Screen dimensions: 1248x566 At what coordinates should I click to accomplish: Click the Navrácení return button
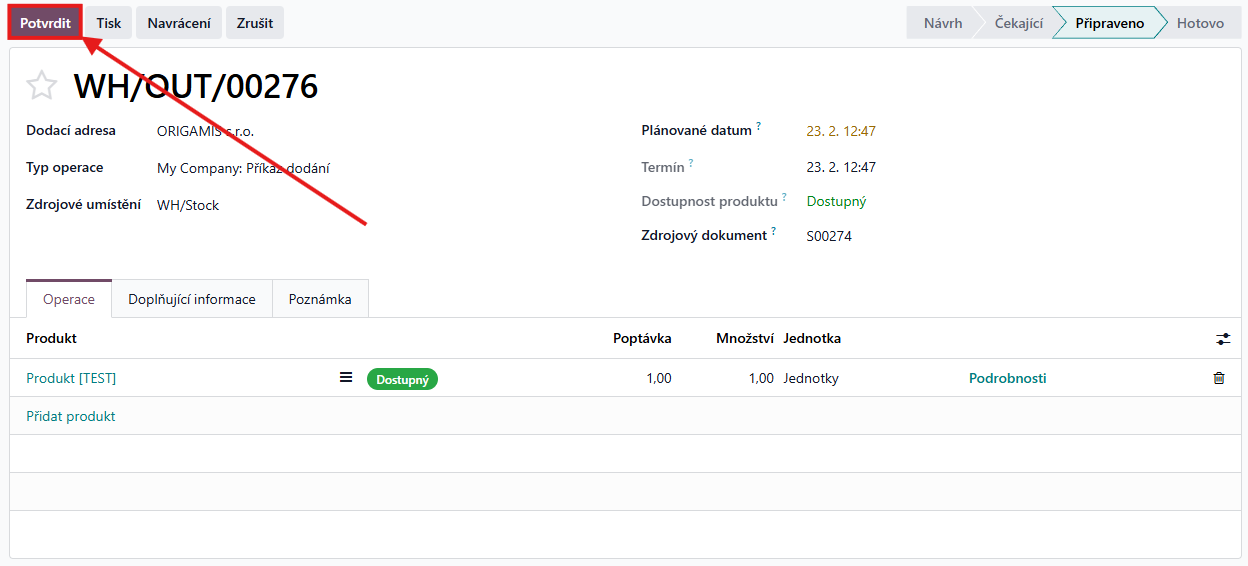point(179,23)
